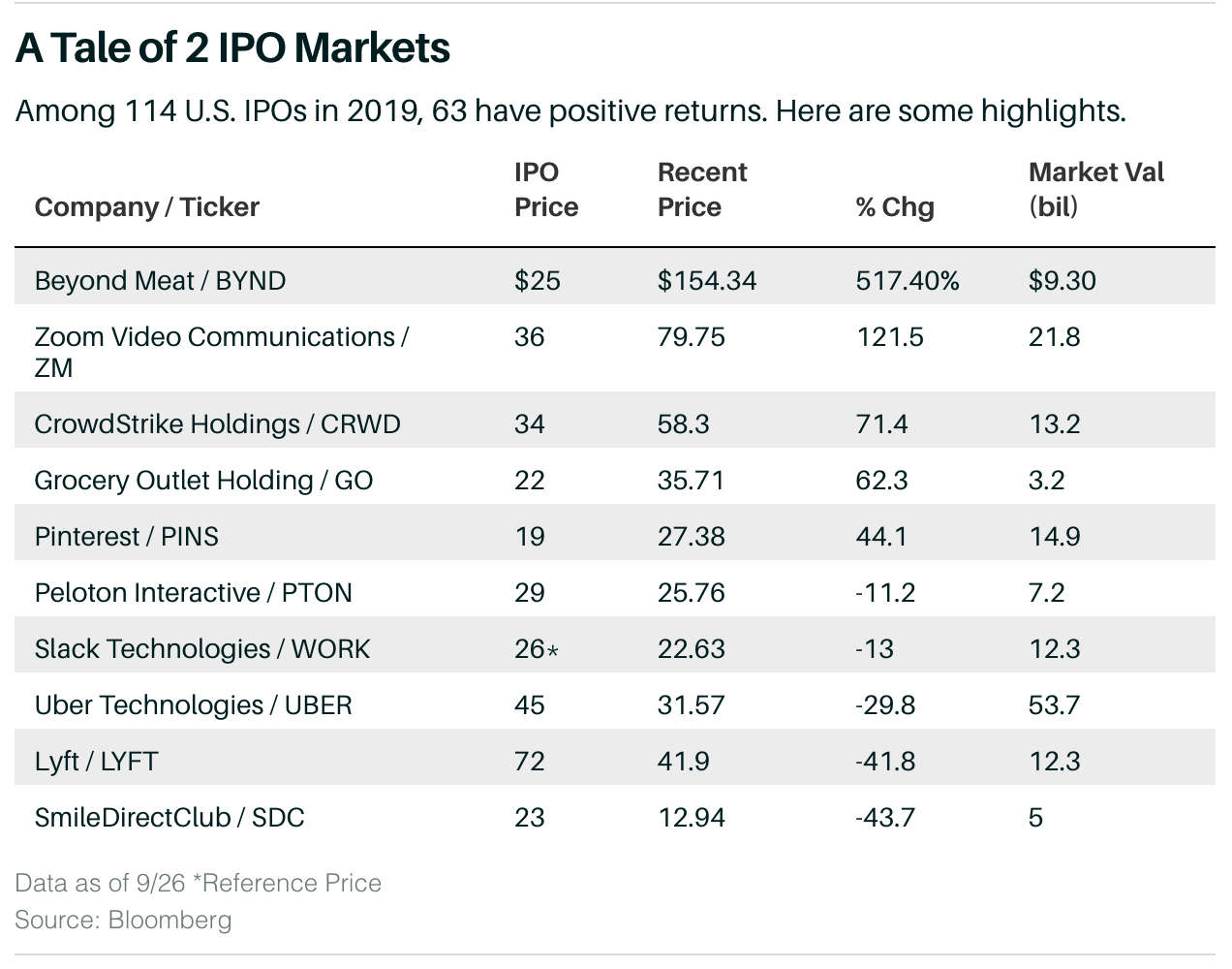This screenshot has height=969, width=1232.
Task: Click the CrowdStrike Holdings / CRWD entry
Action: 217,424
